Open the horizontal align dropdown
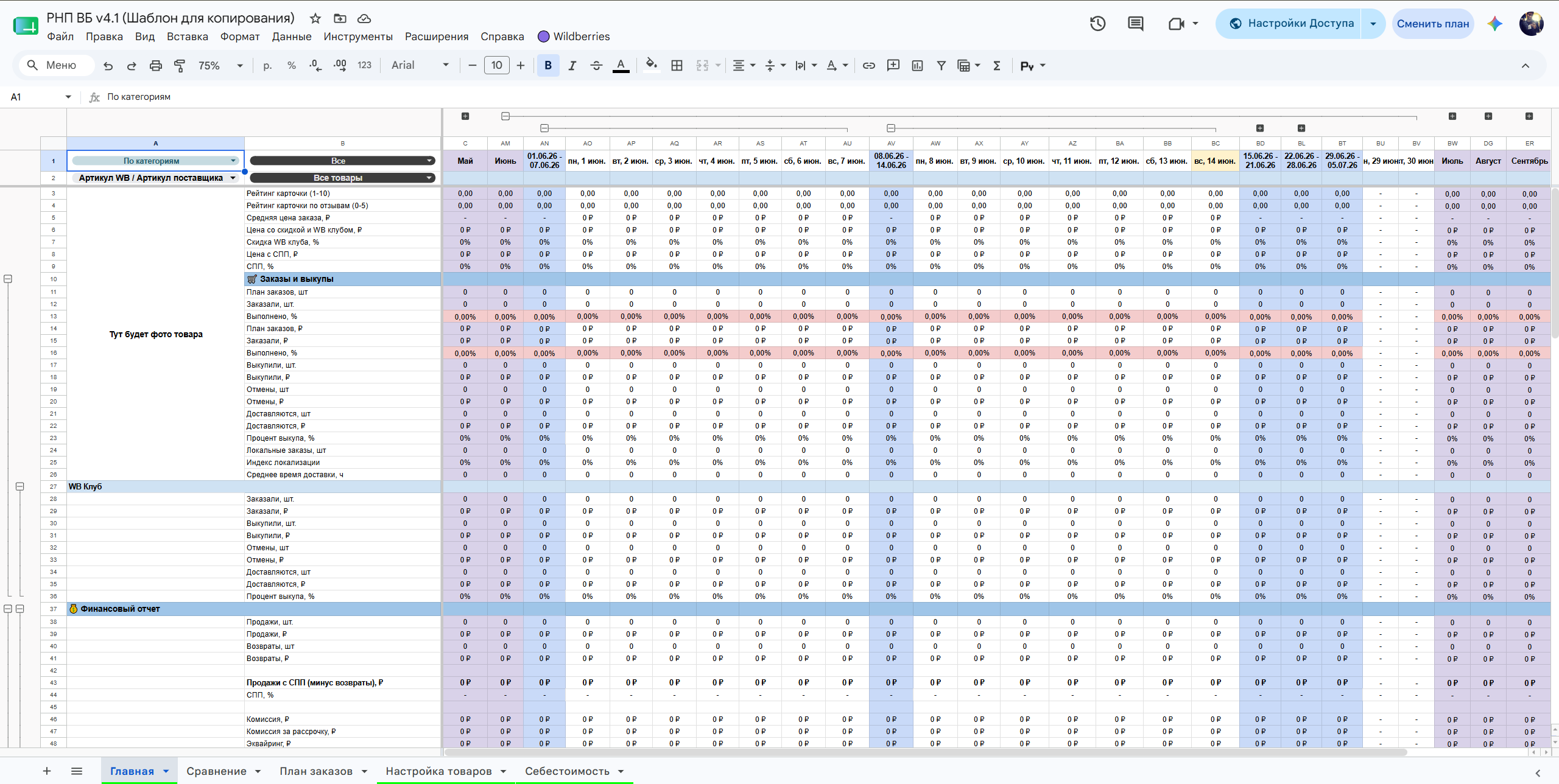 point(744,66)
